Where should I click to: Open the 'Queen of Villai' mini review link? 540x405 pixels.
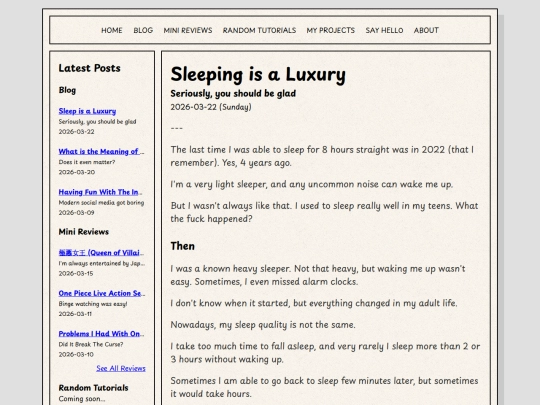click(x=101, y=253)
